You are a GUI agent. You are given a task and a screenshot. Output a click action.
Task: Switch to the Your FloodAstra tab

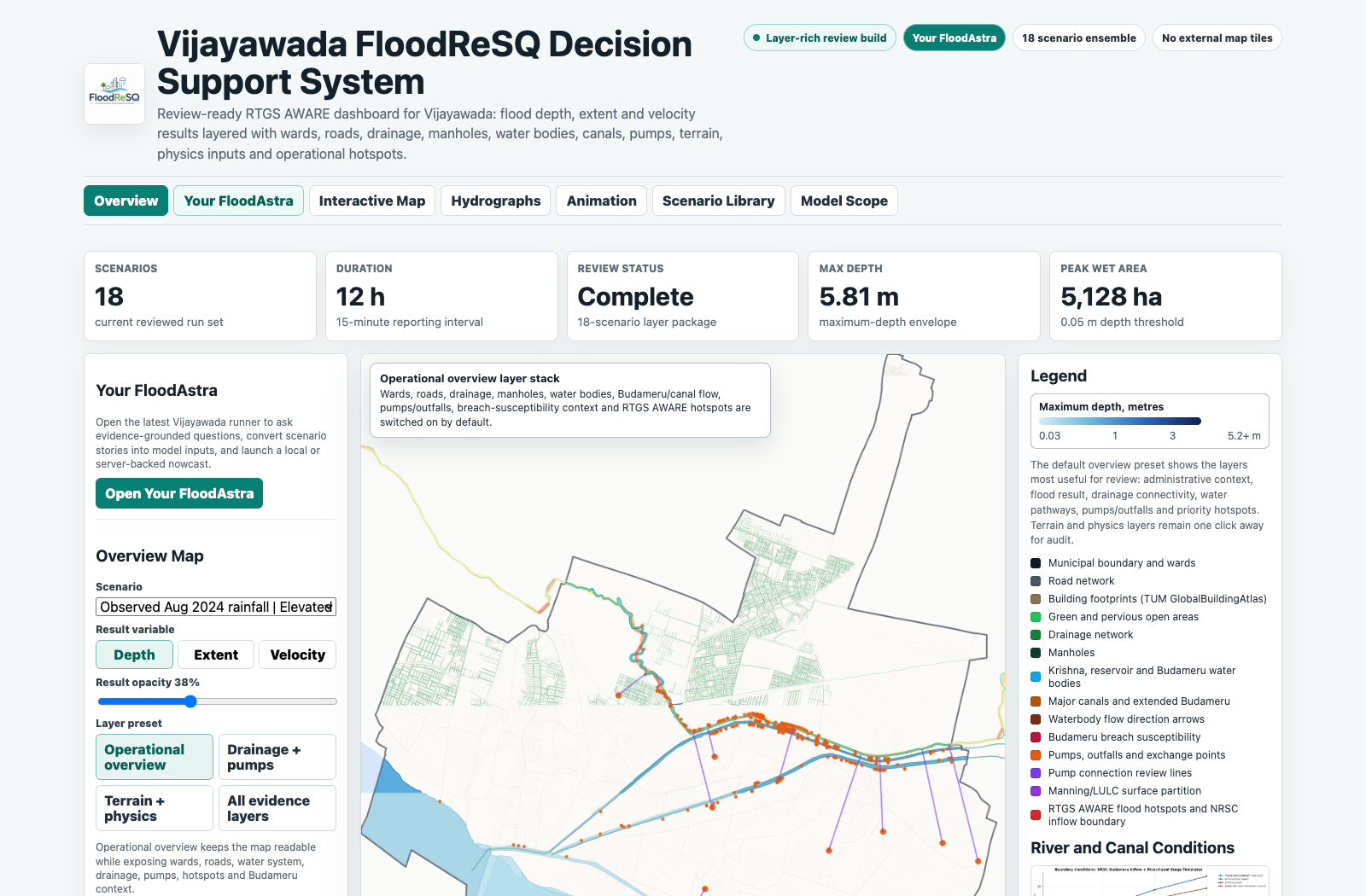coord(238,201)
